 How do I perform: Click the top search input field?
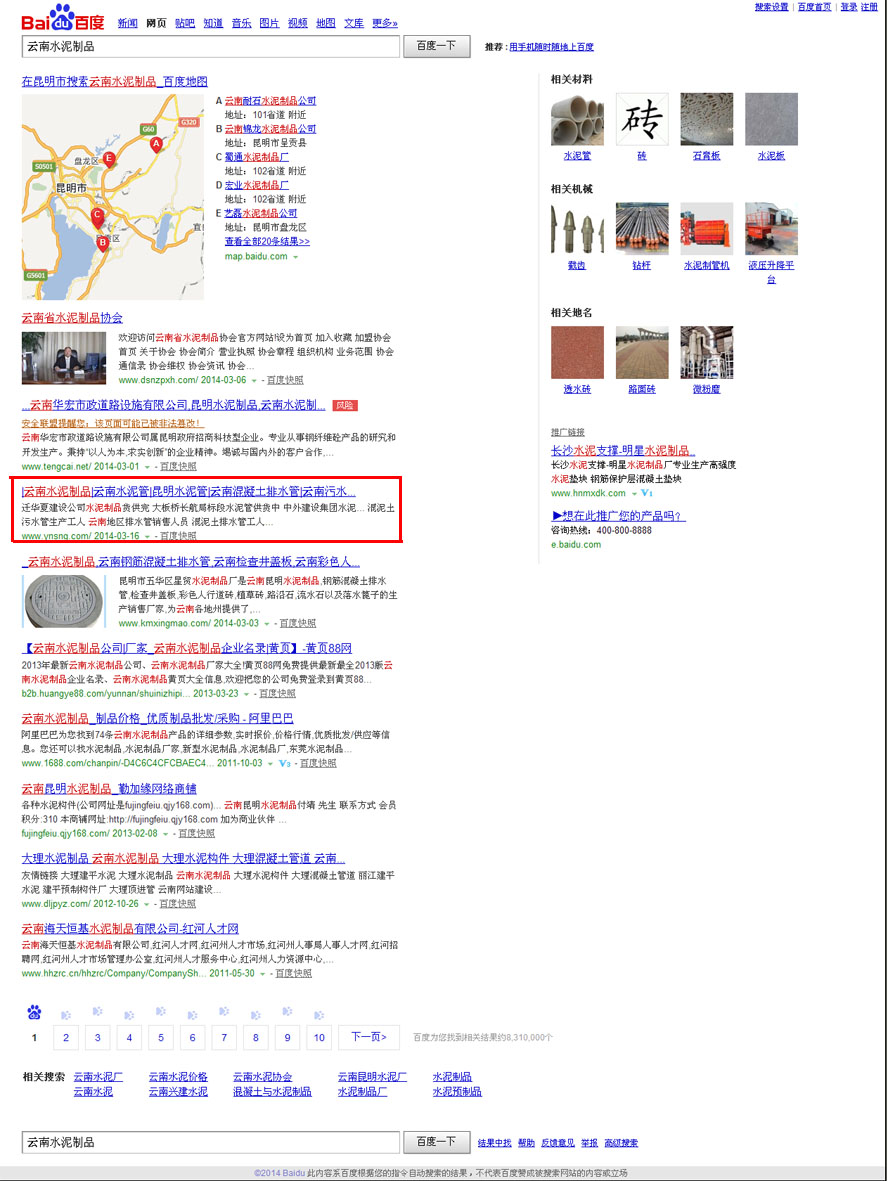click(x=210, y=46)
